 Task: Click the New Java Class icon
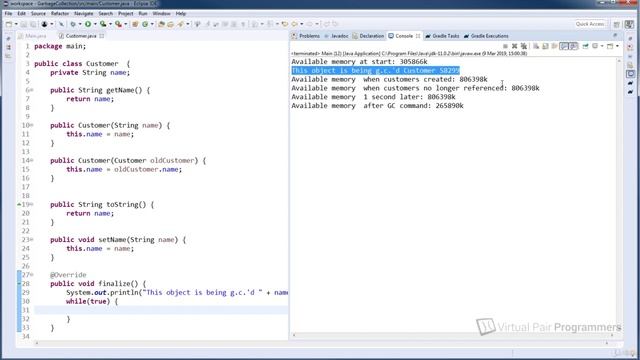[x=145, y=24]
